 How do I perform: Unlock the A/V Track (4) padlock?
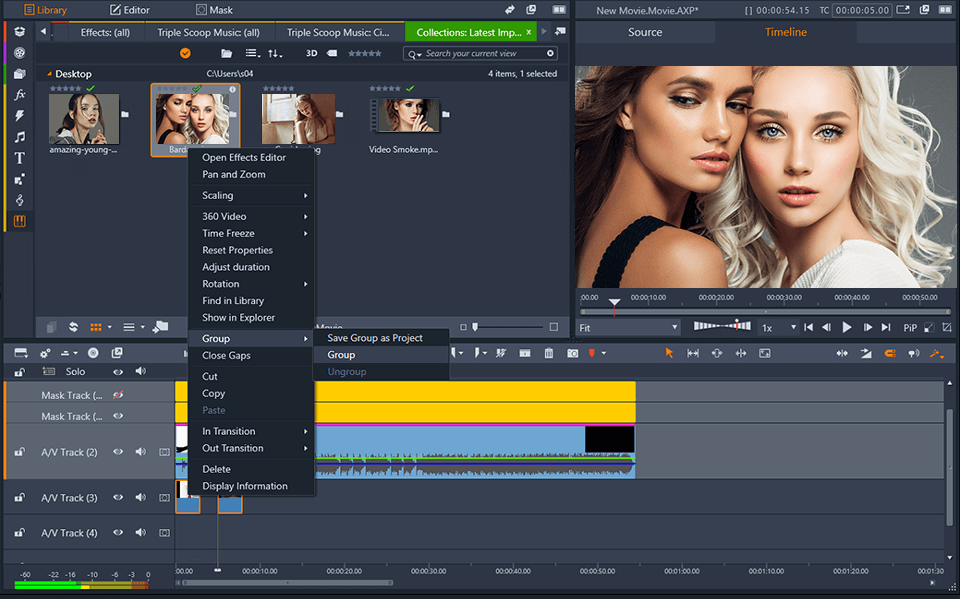tap(19, 533)
